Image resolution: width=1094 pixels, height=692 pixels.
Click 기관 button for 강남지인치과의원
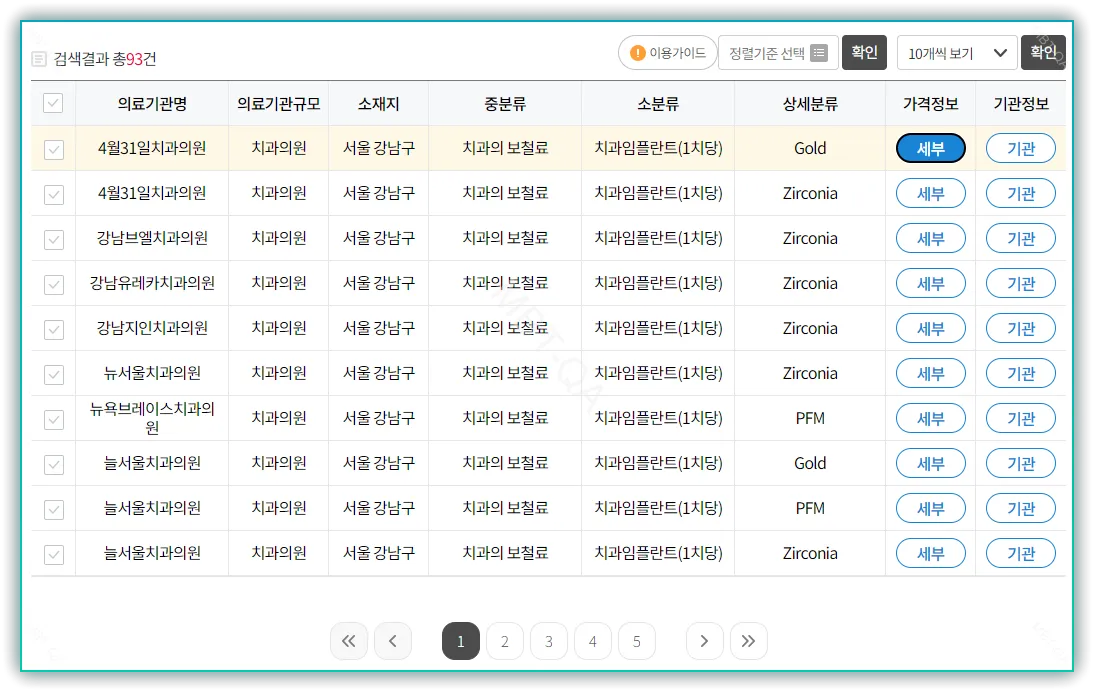pos(1020,328)
